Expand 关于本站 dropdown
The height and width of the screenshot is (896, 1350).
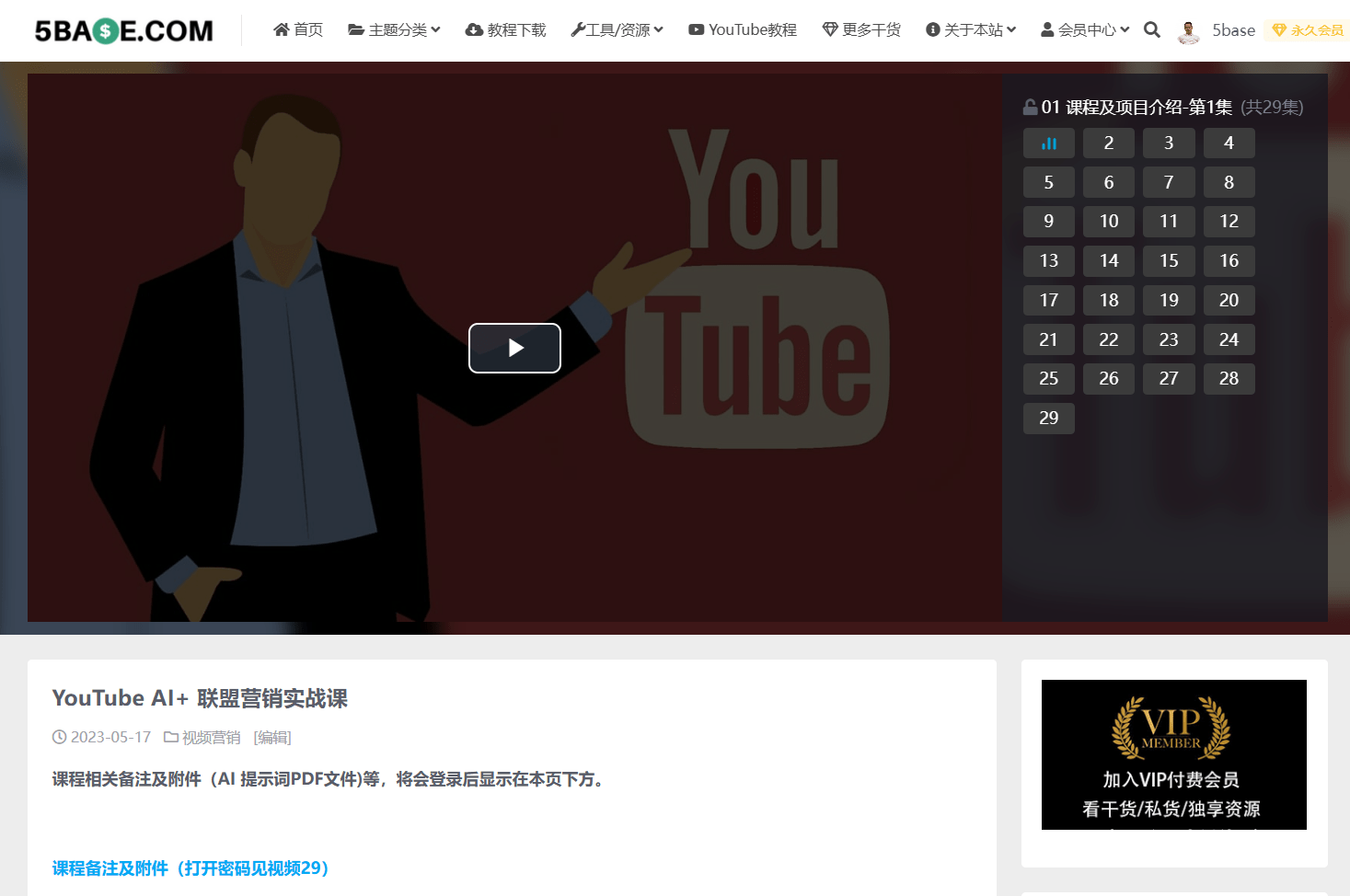coord(971,29)
